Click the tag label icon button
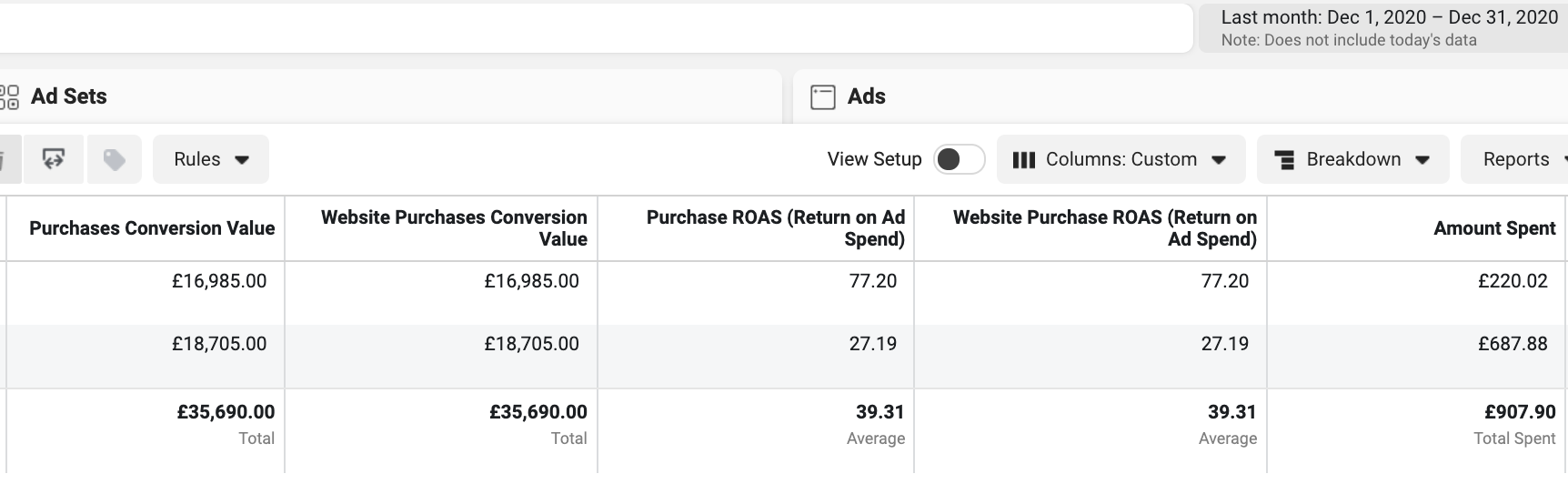Screen dimensions: 1568x484 (x=114, y=160)
